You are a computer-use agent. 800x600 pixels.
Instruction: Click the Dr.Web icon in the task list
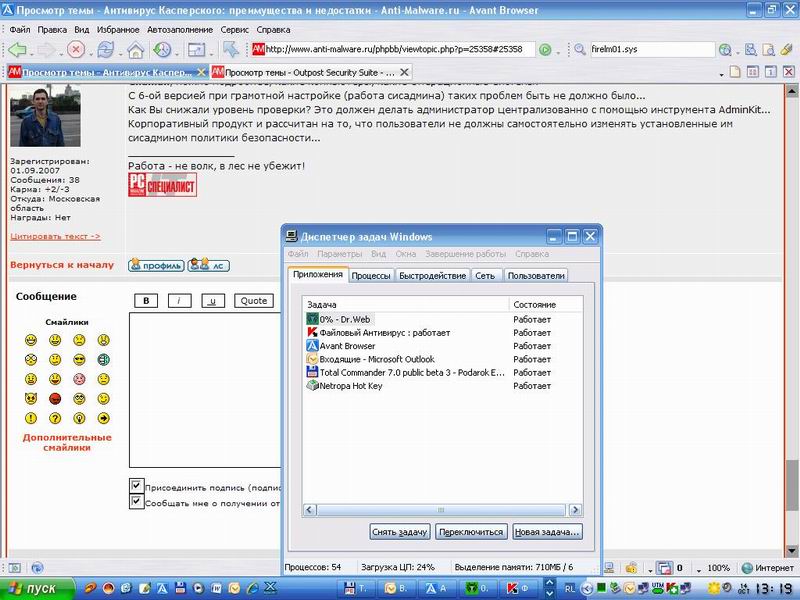point(312,319)
